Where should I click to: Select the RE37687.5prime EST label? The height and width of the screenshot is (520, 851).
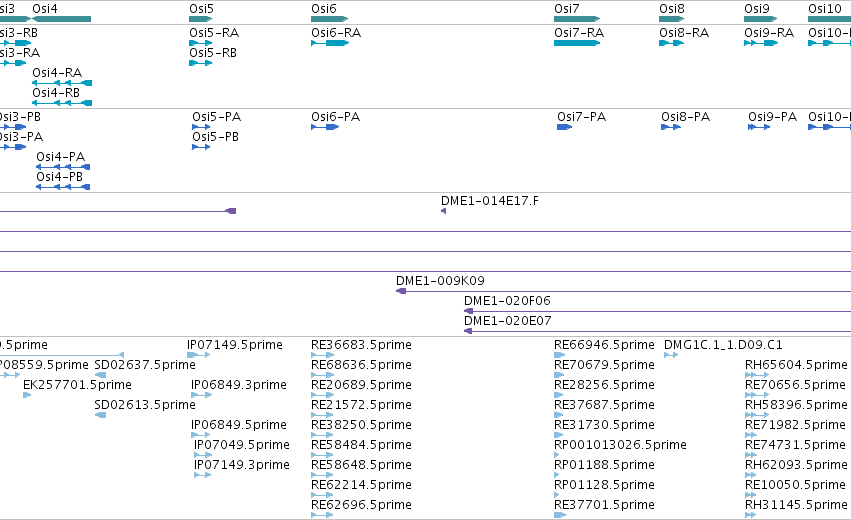pyautogui.click(x=604, y=405)
